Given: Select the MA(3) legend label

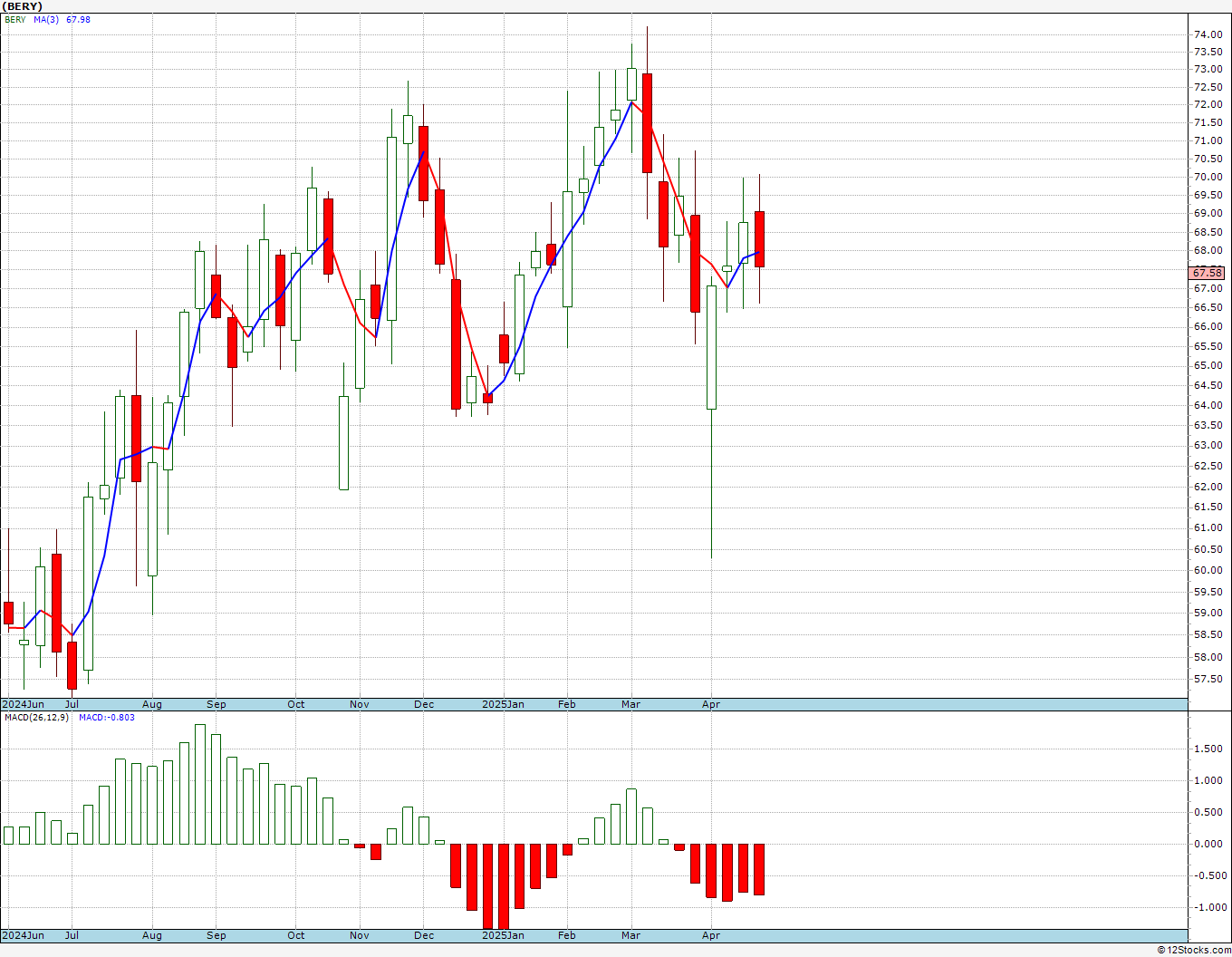Looking at the screenshot, I should click(x=46, y=20).
